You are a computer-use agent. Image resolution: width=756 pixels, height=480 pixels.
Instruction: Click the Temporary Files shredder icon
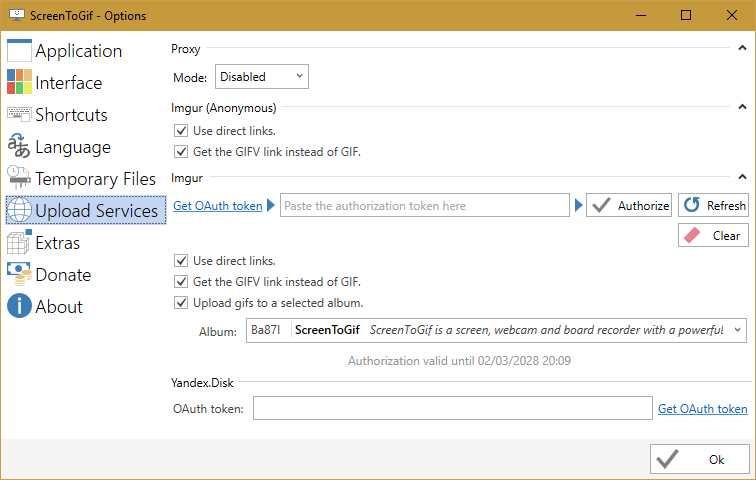tap(19, 177)
